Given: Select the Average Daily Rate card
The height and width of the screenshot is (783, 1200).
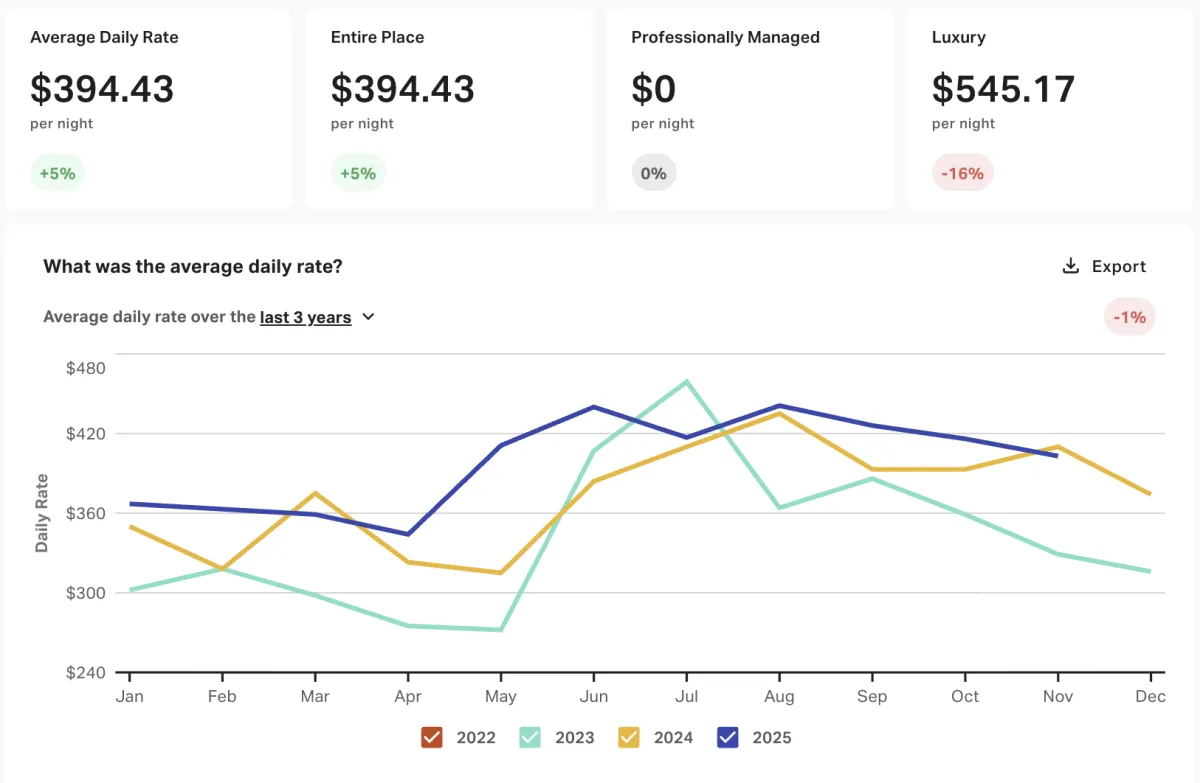Looking at the screenshot, I should [x=148, y=109].
